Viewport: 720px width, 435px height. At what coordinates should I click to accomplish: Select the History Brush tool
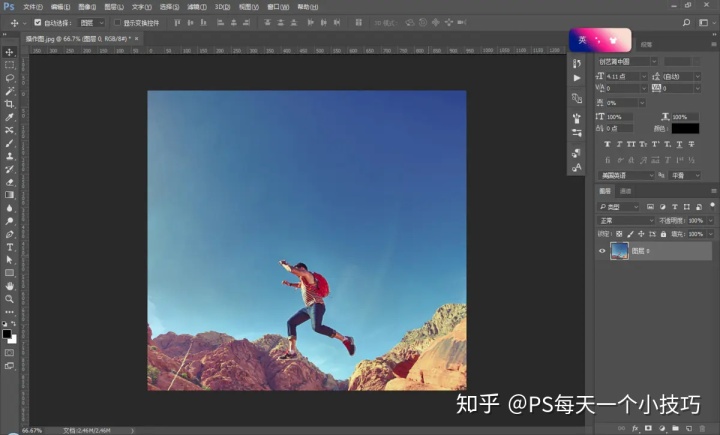(9, 169)
